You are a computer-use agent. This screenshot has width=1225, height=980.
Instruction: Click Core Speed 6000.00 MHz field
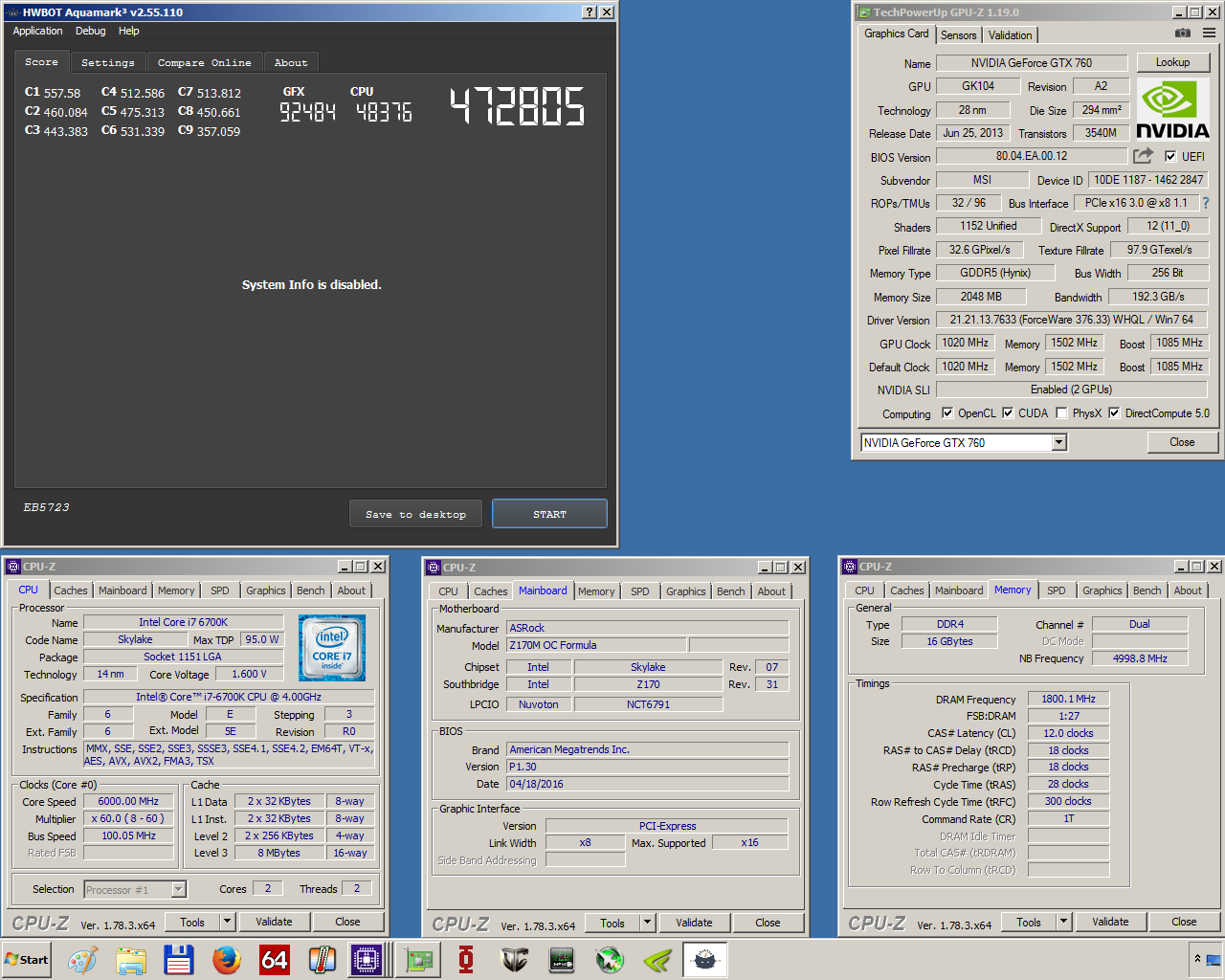pos(128,802)
